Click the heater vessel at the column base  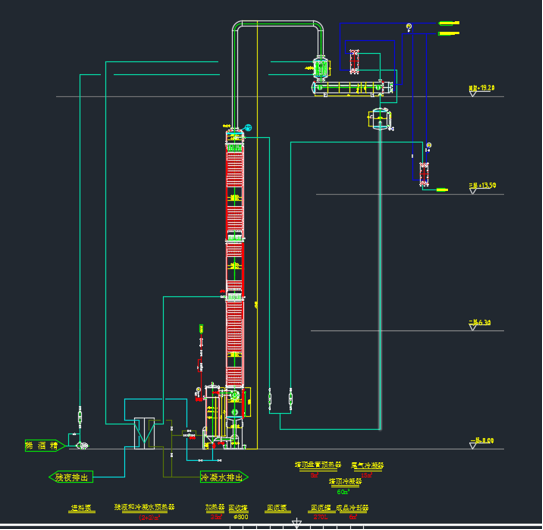click(212, 416)
